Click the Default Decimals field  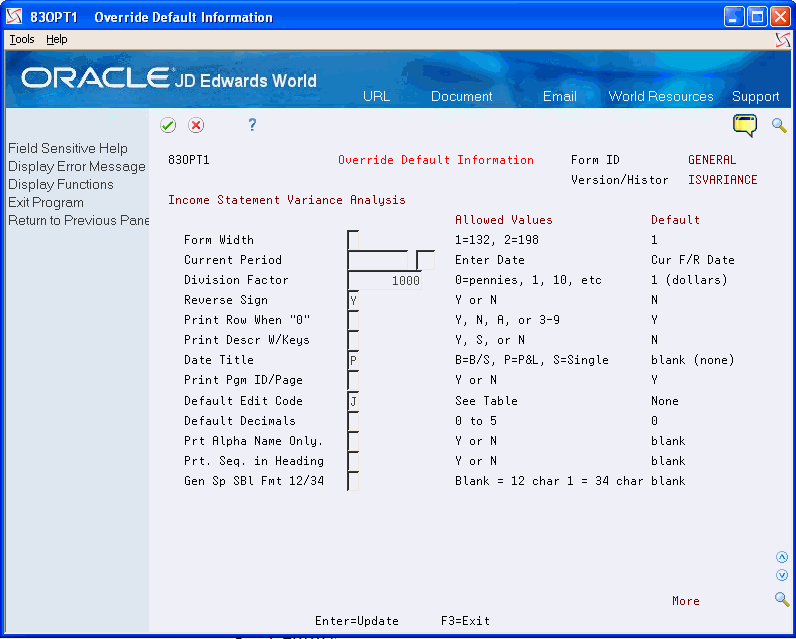tap(353, 421)
